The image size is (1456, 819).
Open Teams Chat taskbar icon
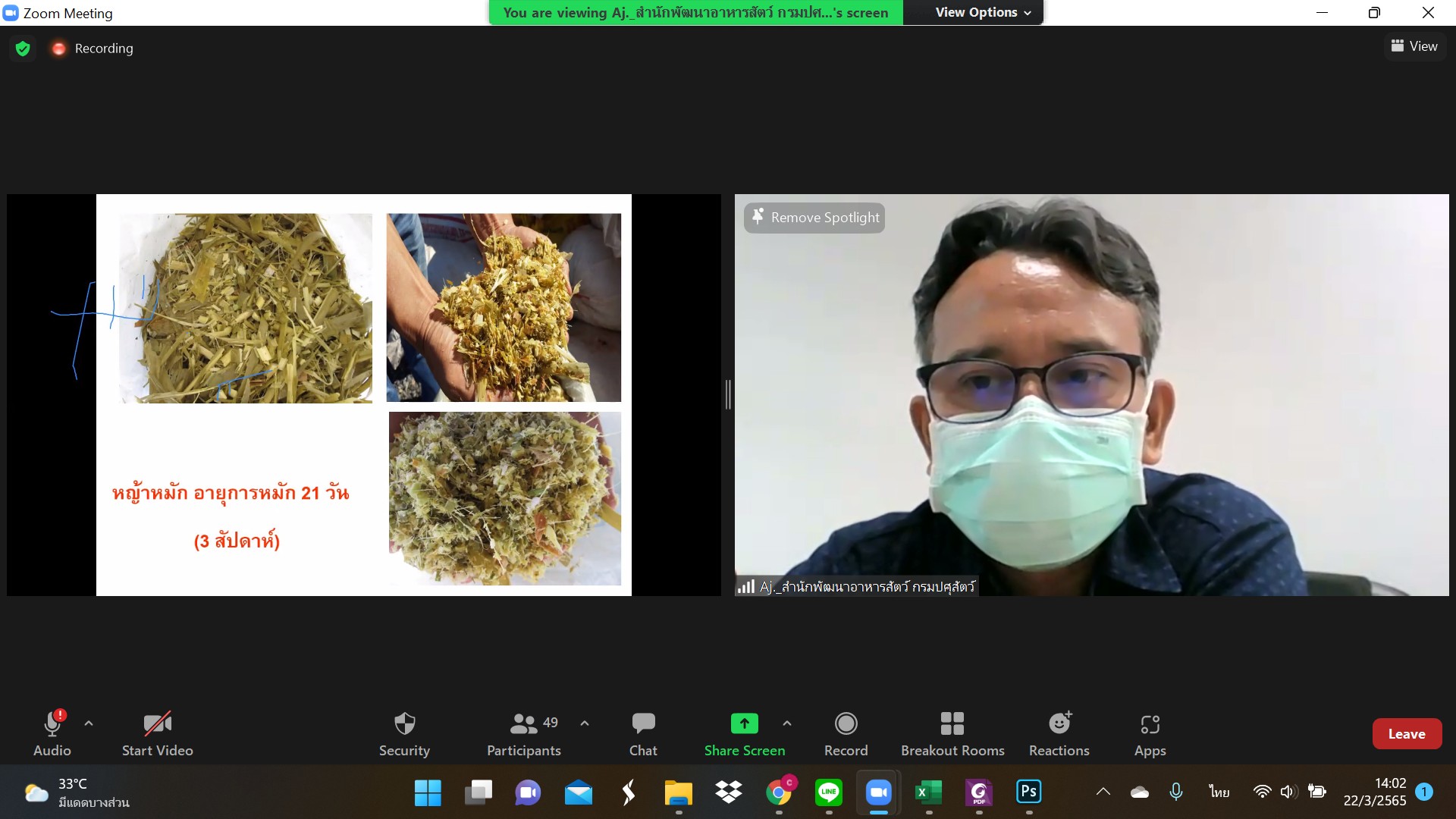click(528, 792)
